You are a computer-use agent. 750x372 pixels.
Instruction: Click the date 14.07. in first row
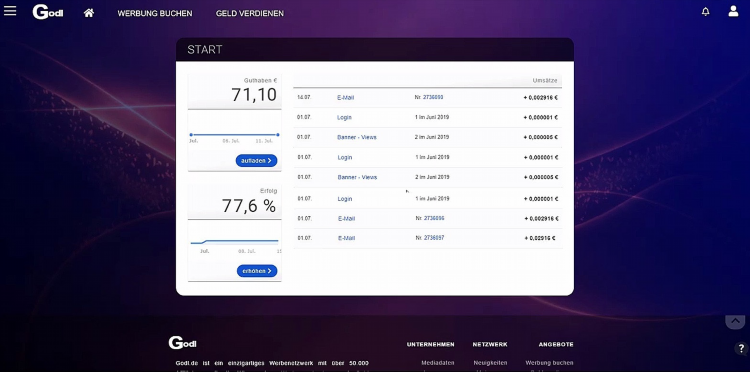click(x=304, y=98)
